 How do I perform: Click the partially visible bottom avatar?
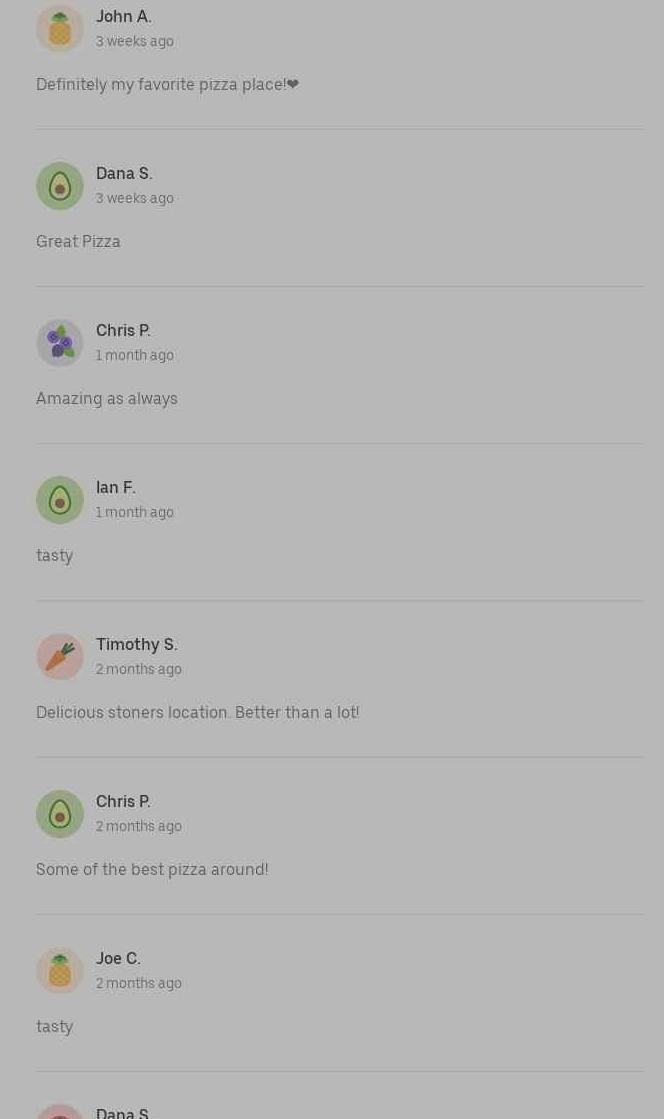click(60, 1112)
